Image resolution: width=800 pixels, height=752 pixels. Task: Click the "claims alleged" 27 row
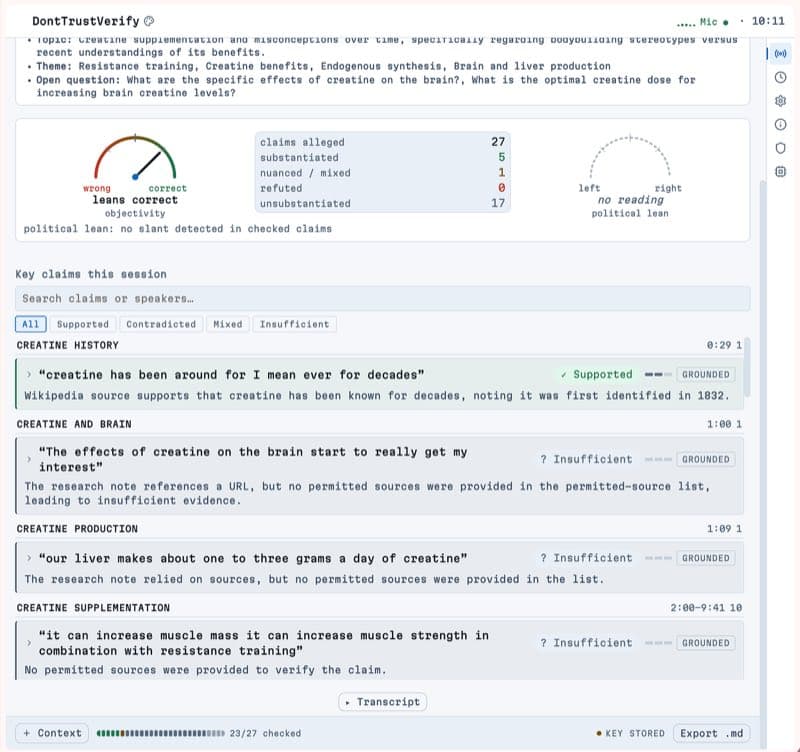click(x=383, y=142)
